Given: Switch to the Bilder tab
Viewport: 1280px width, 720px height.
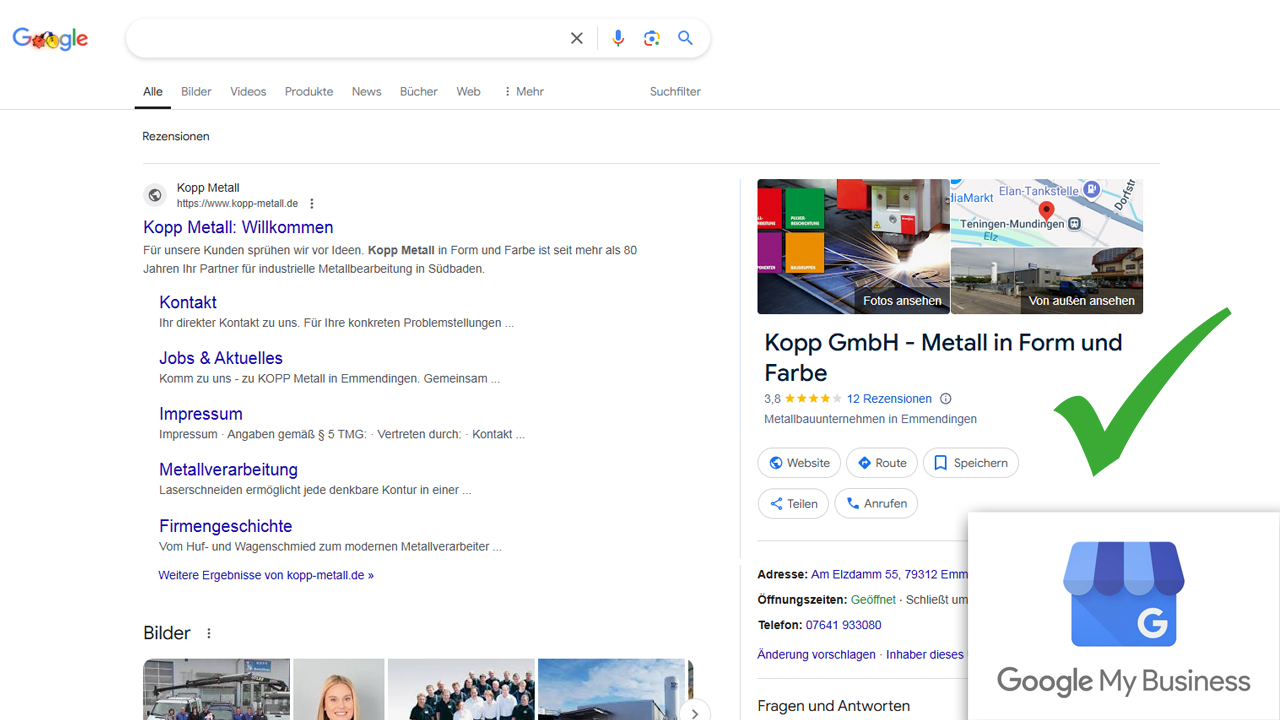Looking at the screenshot, I should 196,91.
